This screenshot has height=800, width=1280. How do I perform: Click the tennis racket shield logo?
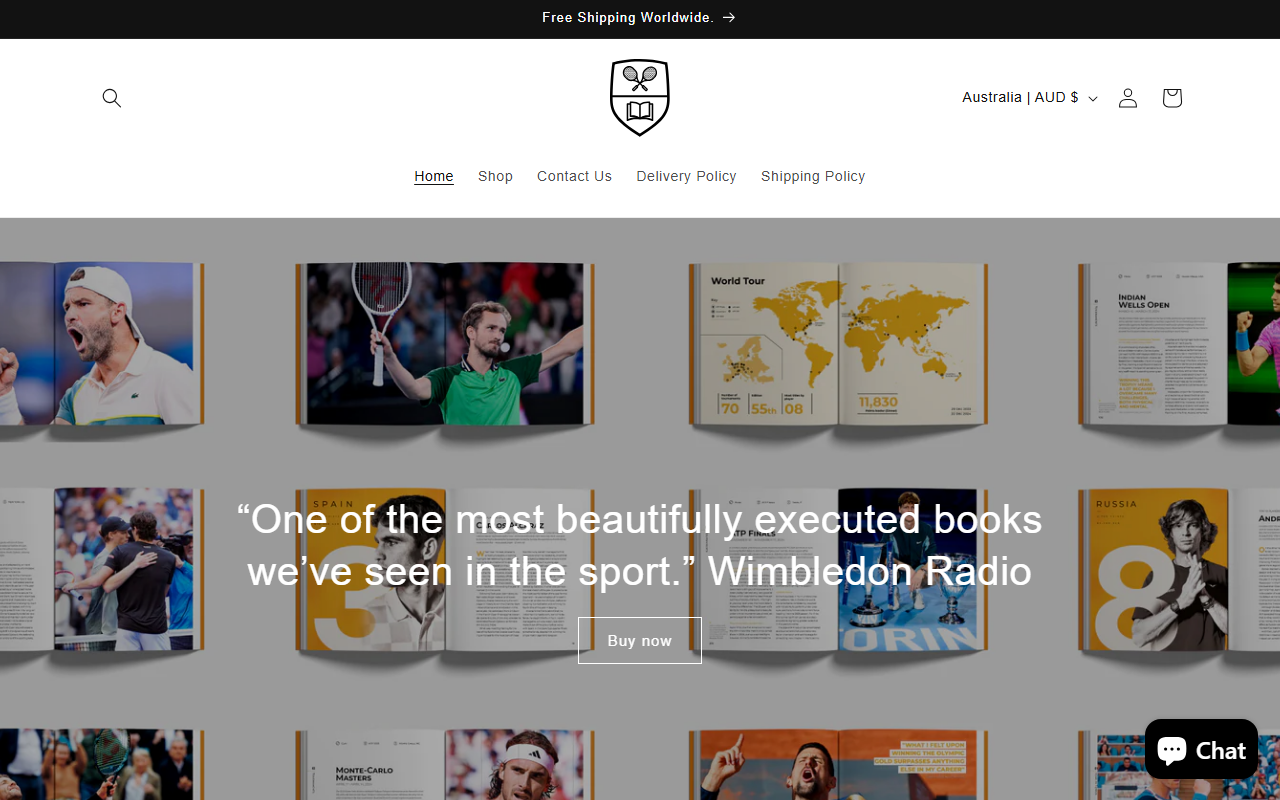pos(640,98)
